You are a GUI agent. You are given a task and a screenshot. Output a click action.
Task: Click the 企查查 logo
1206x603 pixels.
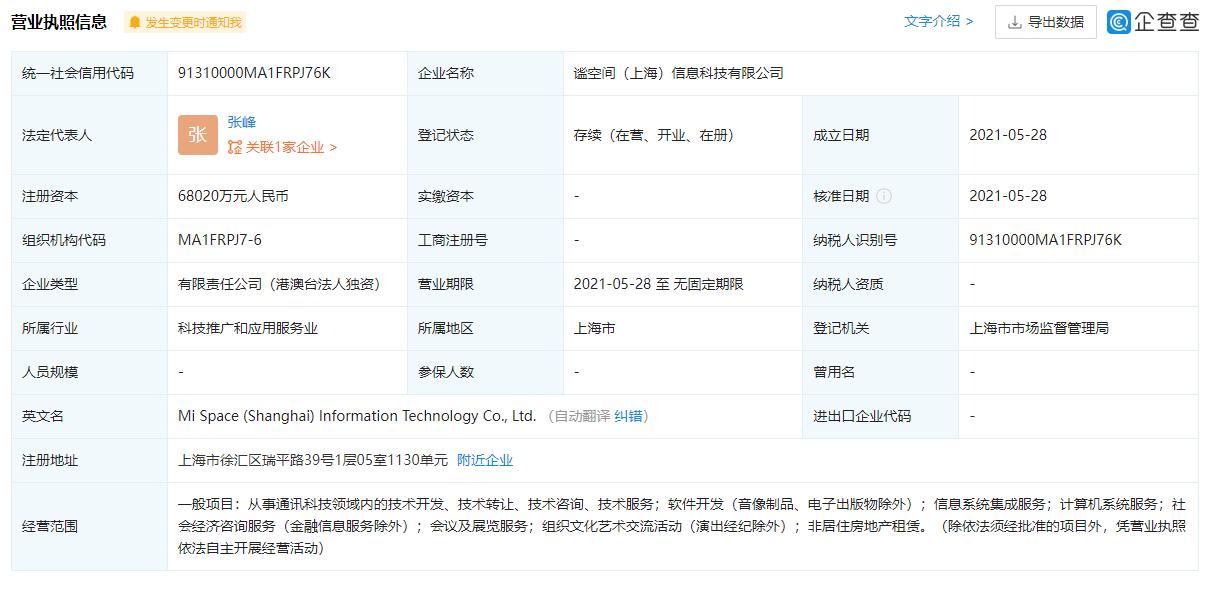1152,22
